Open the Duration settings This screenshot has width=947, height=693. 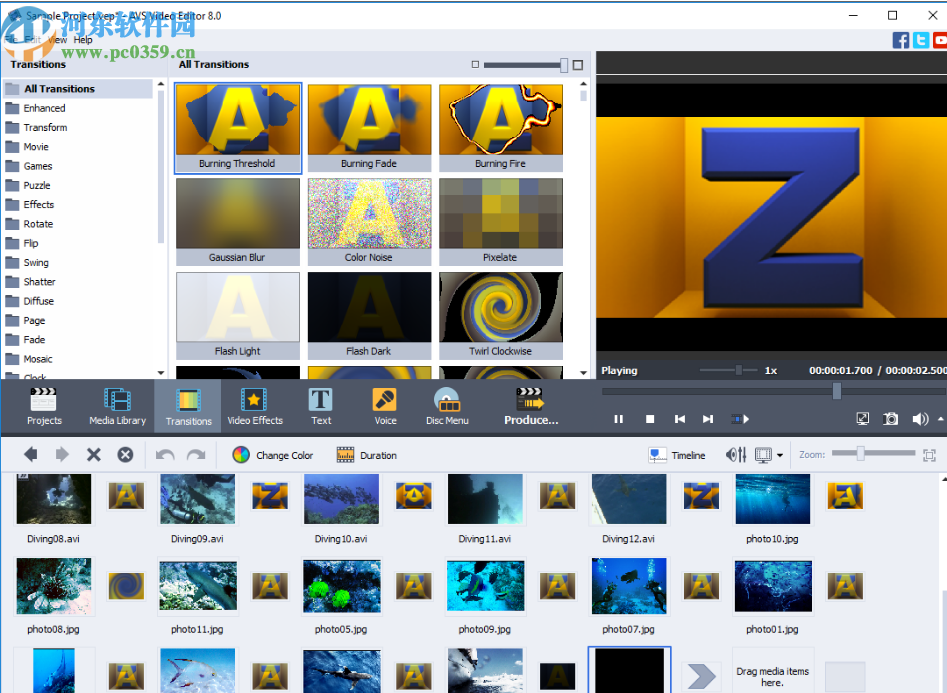click(x=367, y=455)
